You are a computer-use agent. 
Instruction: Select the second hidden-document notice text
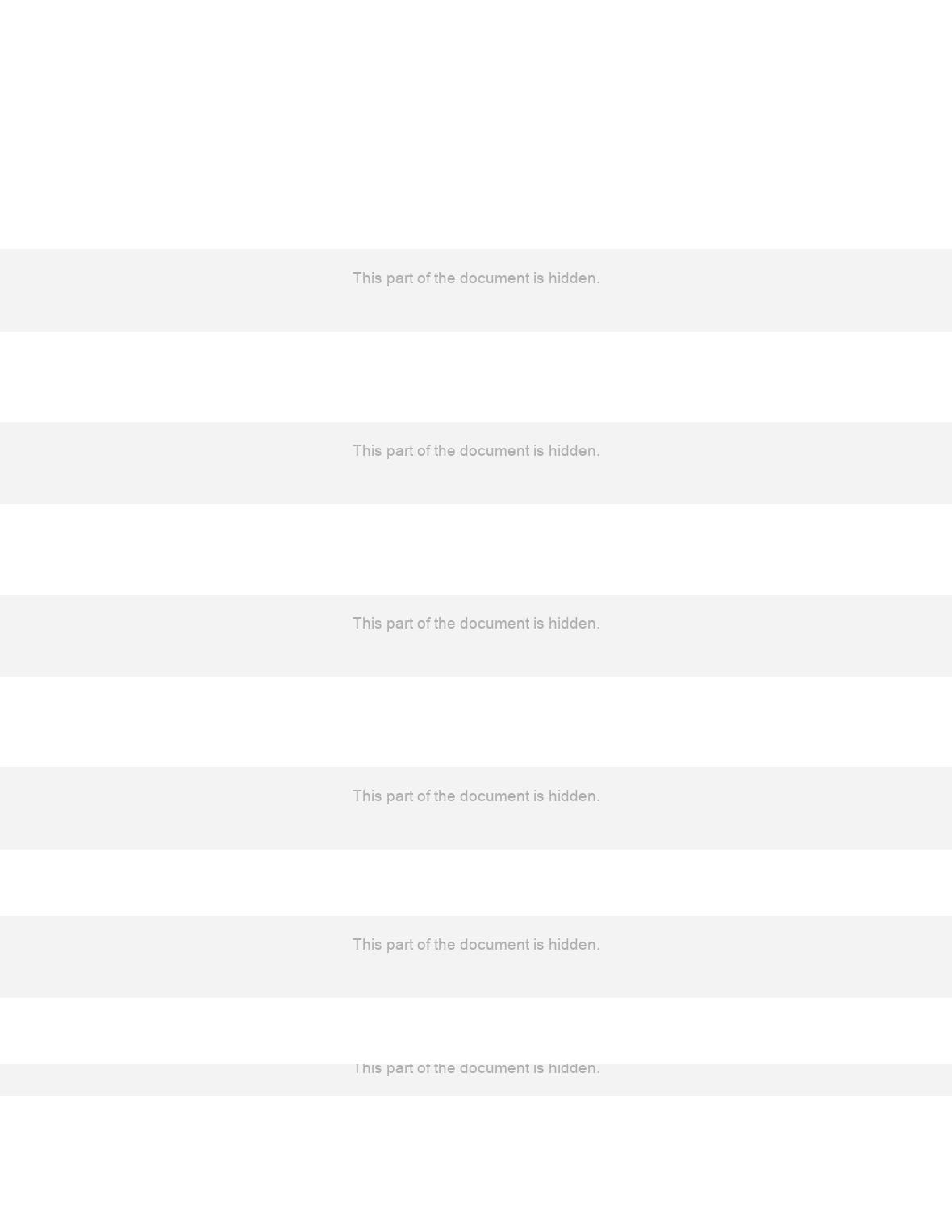point(476,451)
